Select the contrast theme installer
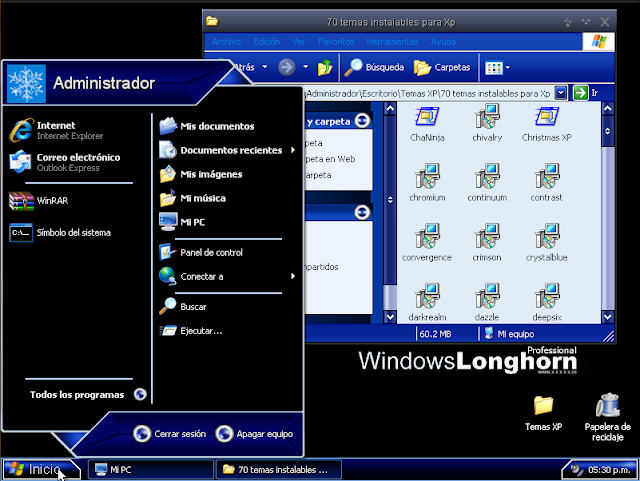The width and height of the screenshot is (640, 481). point(547,183)
